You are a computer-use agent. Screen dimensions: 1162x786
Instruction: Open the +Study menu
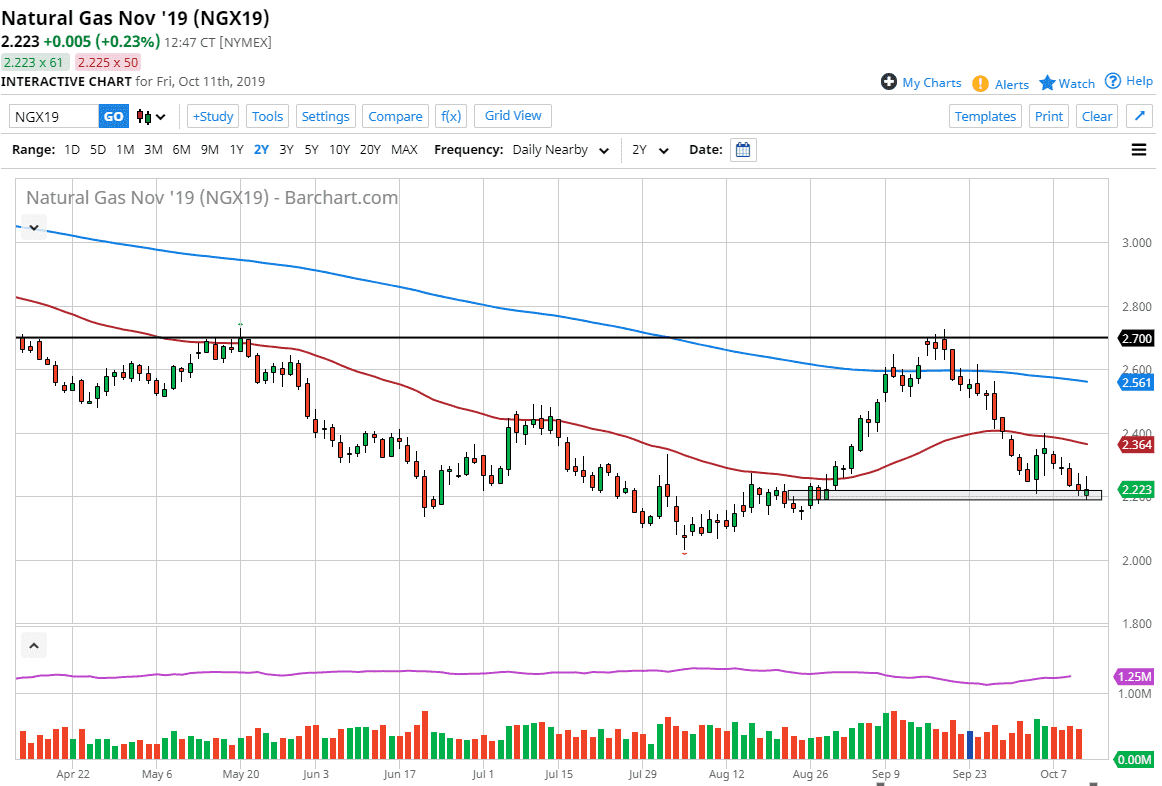[x=213, y=116]
